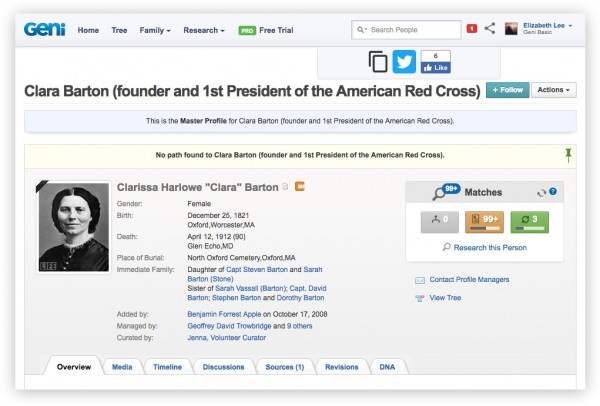This screenshot has height=406, width=600.
Task: Expand the Research dropdown menu
Action: pyautogui.click(x=204, y=30)
